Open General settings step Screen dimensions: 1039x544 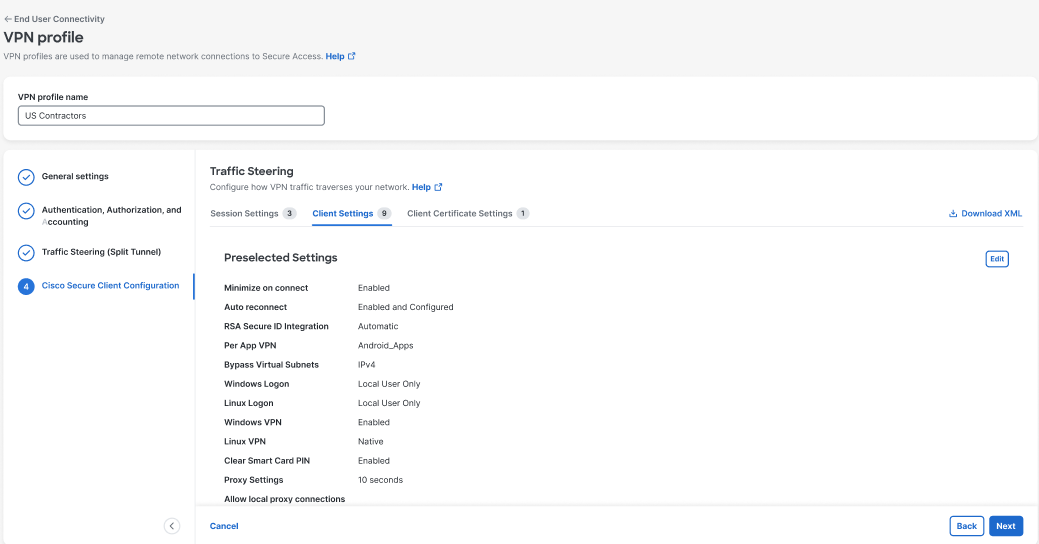(x=75, y=177)
